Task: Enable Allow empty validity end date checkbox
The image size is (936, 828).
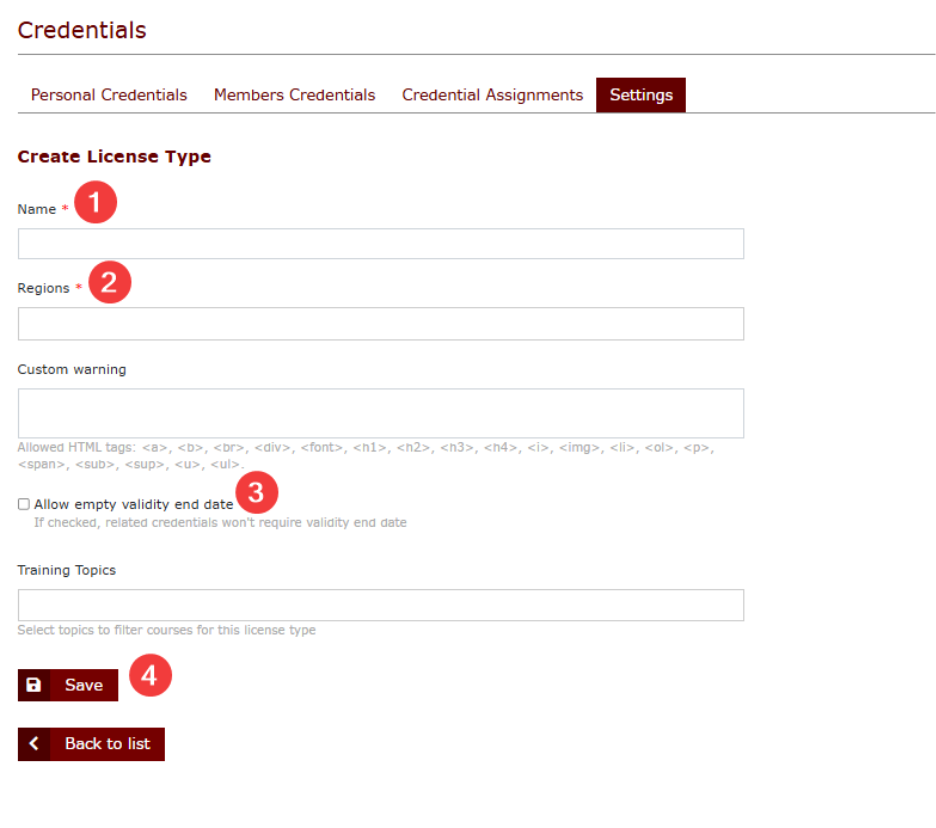Action: tap(24, 504)
